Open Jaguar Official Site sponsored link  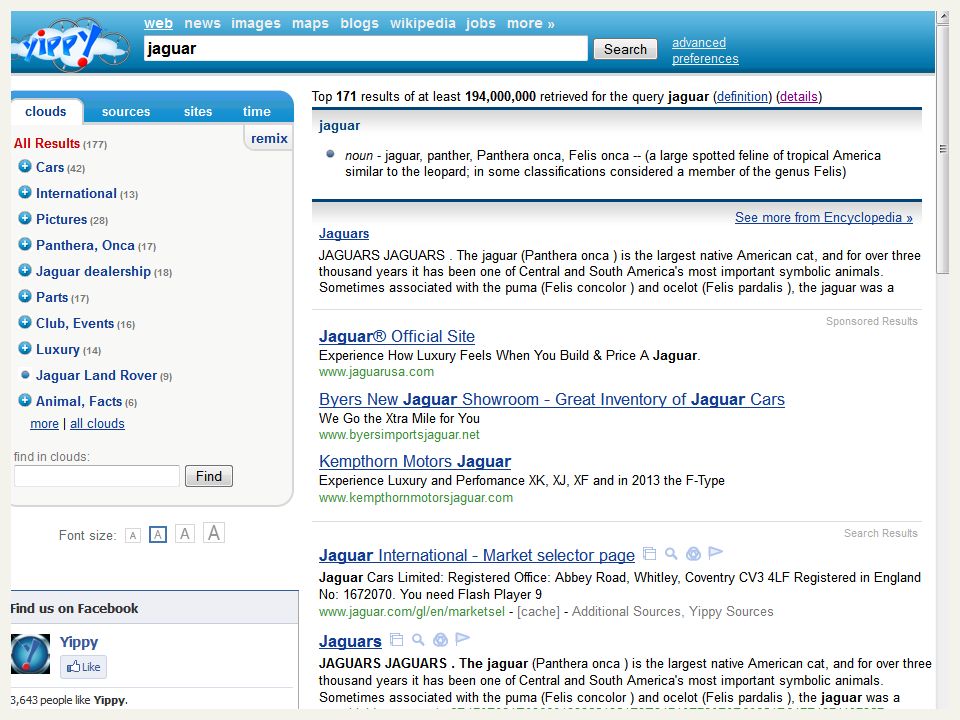click(397, 336)
